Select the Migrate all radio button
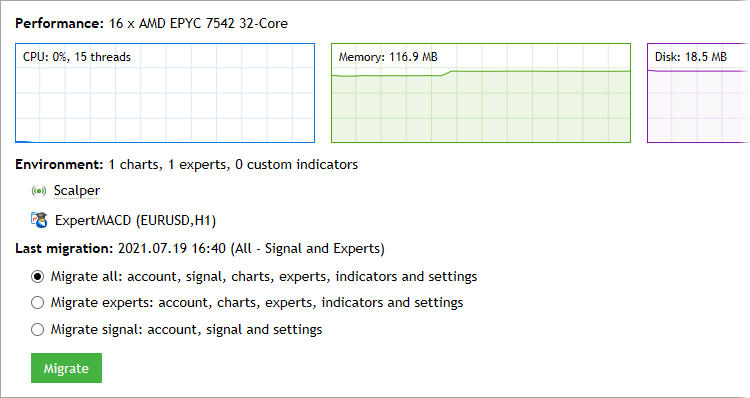 coord(37,276)
